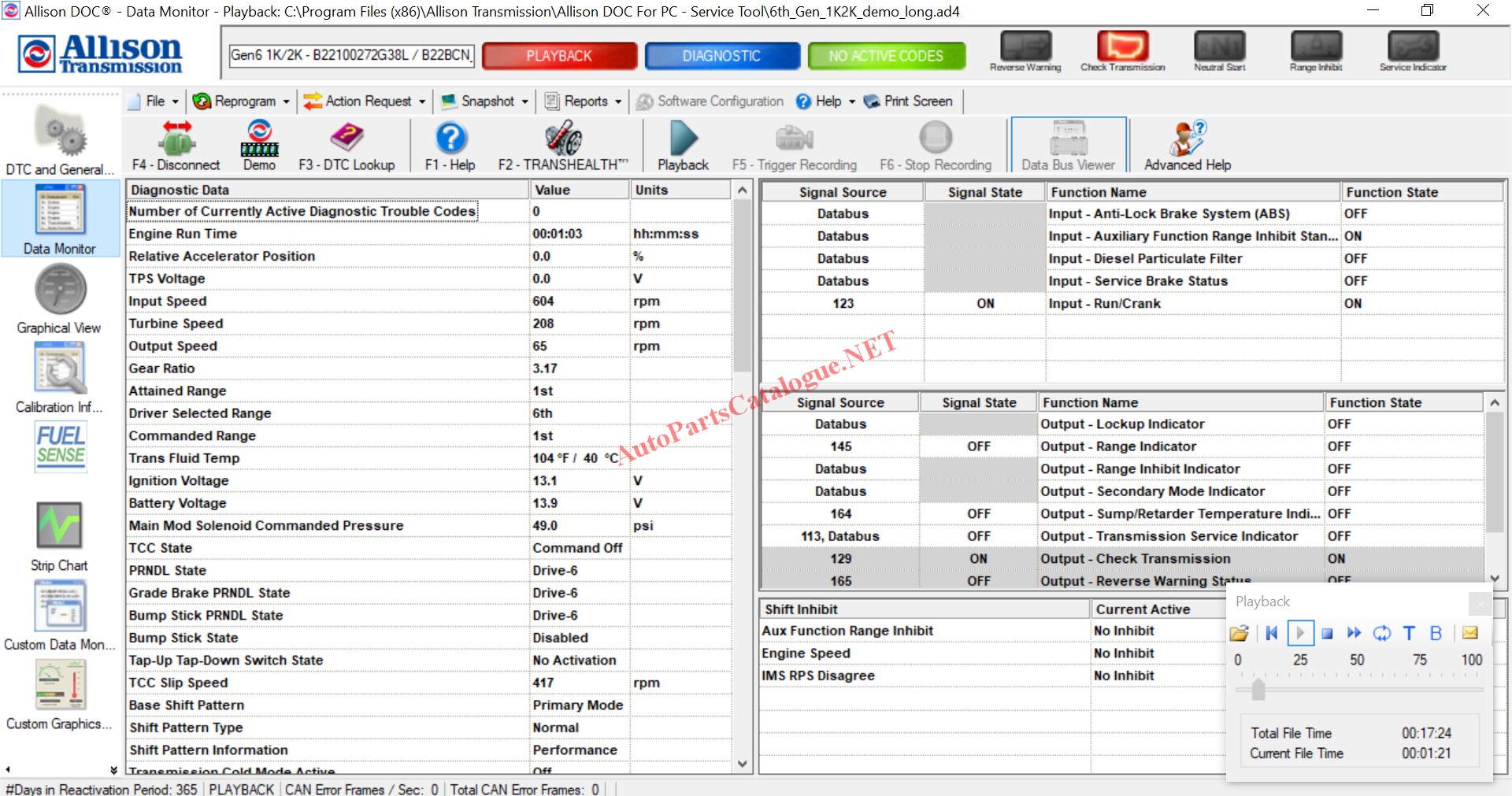Open the Reports menu
Image resolution: width=1512 pixels, height=796 pixels.
[x=584, y=102]
